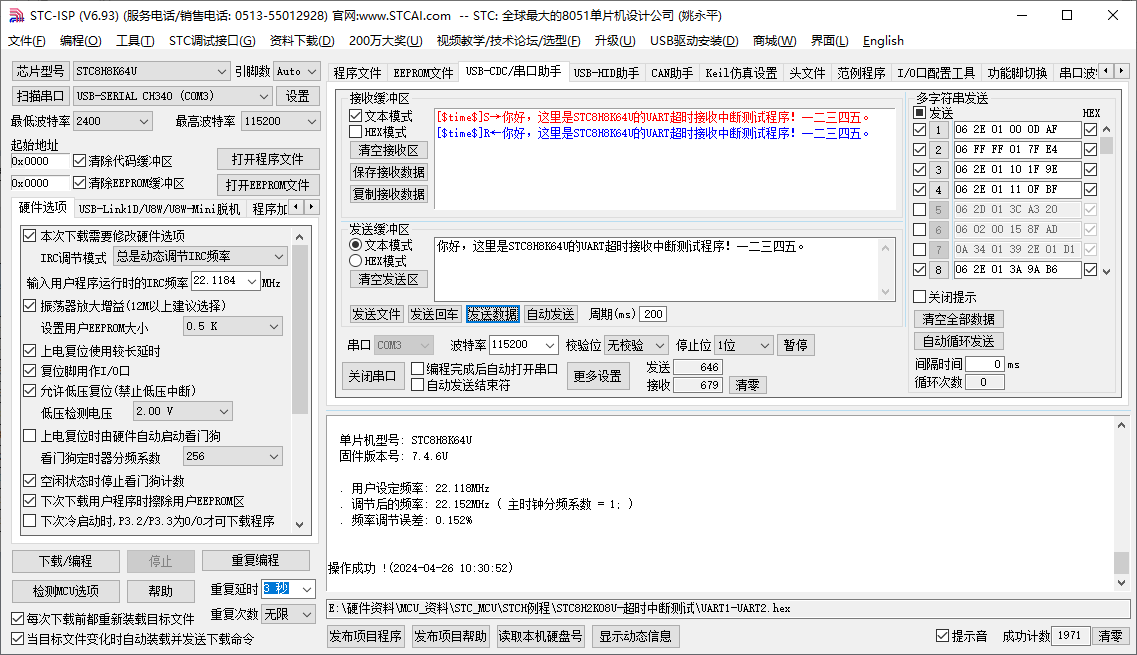Click 关闭串口 button
The image size is (1137, 655).
coord(372,376)
